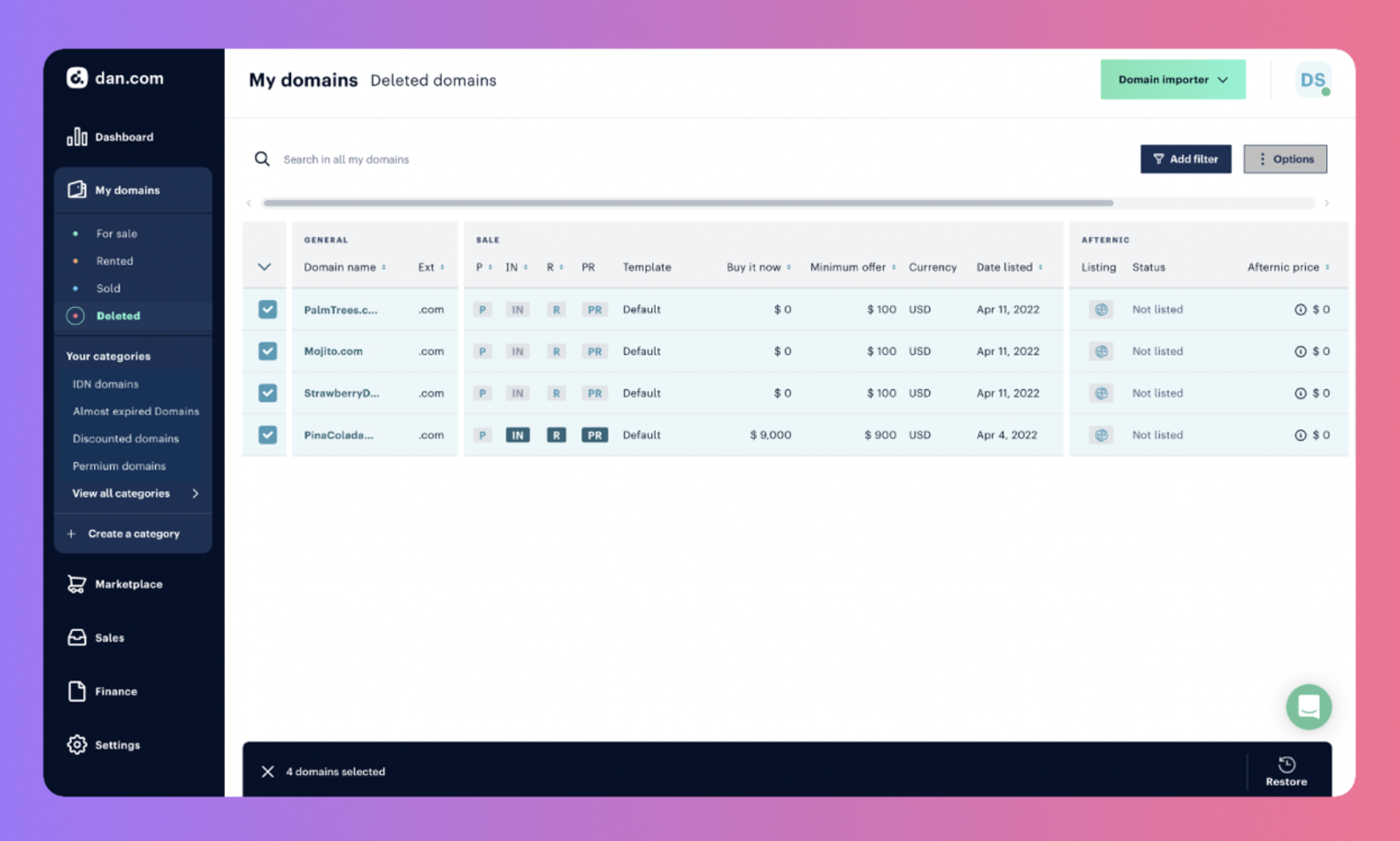Viewport: 1400px width, 841px height.
Task: Click the info icon beside PalmTrees Afternic price
Action: (1300, 310)
